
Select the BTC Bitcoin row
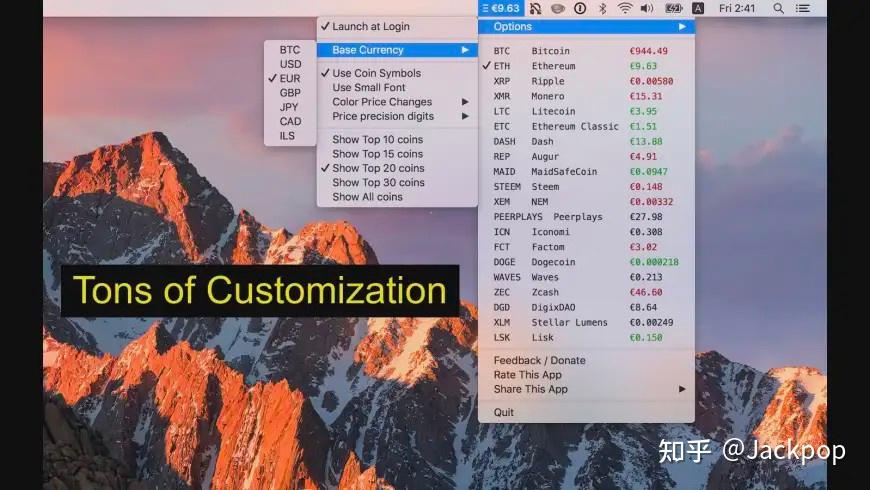pyautogui.click(x=586, y=50)
